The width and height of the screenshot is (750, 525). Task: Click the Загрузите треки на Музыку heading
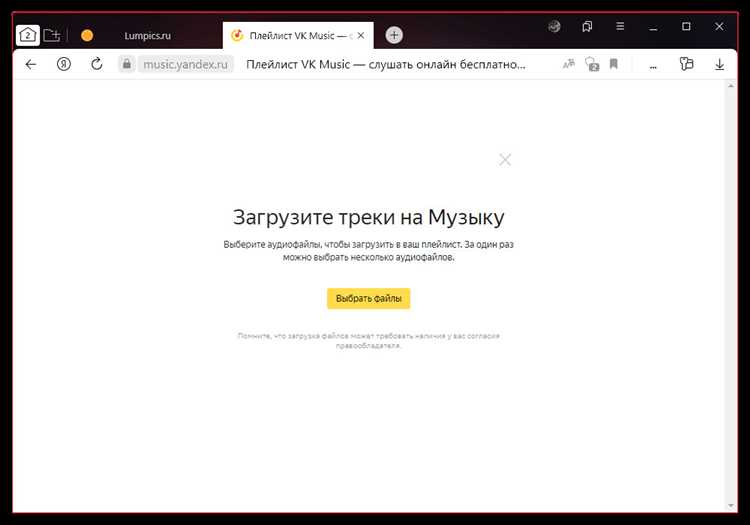(x=368, y=218)
